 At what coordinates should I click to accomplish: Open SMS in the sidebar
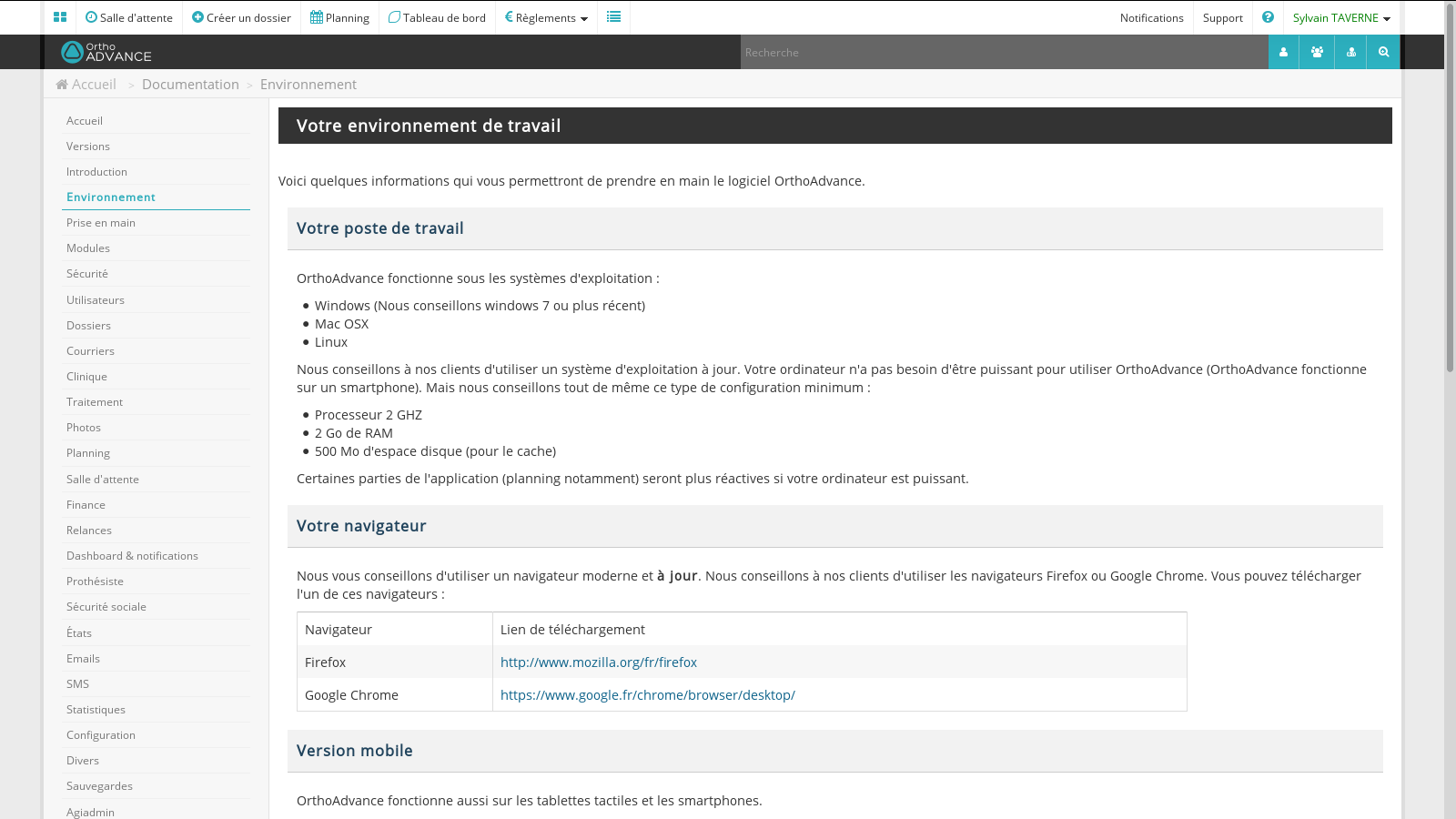(x=156, y=684)
